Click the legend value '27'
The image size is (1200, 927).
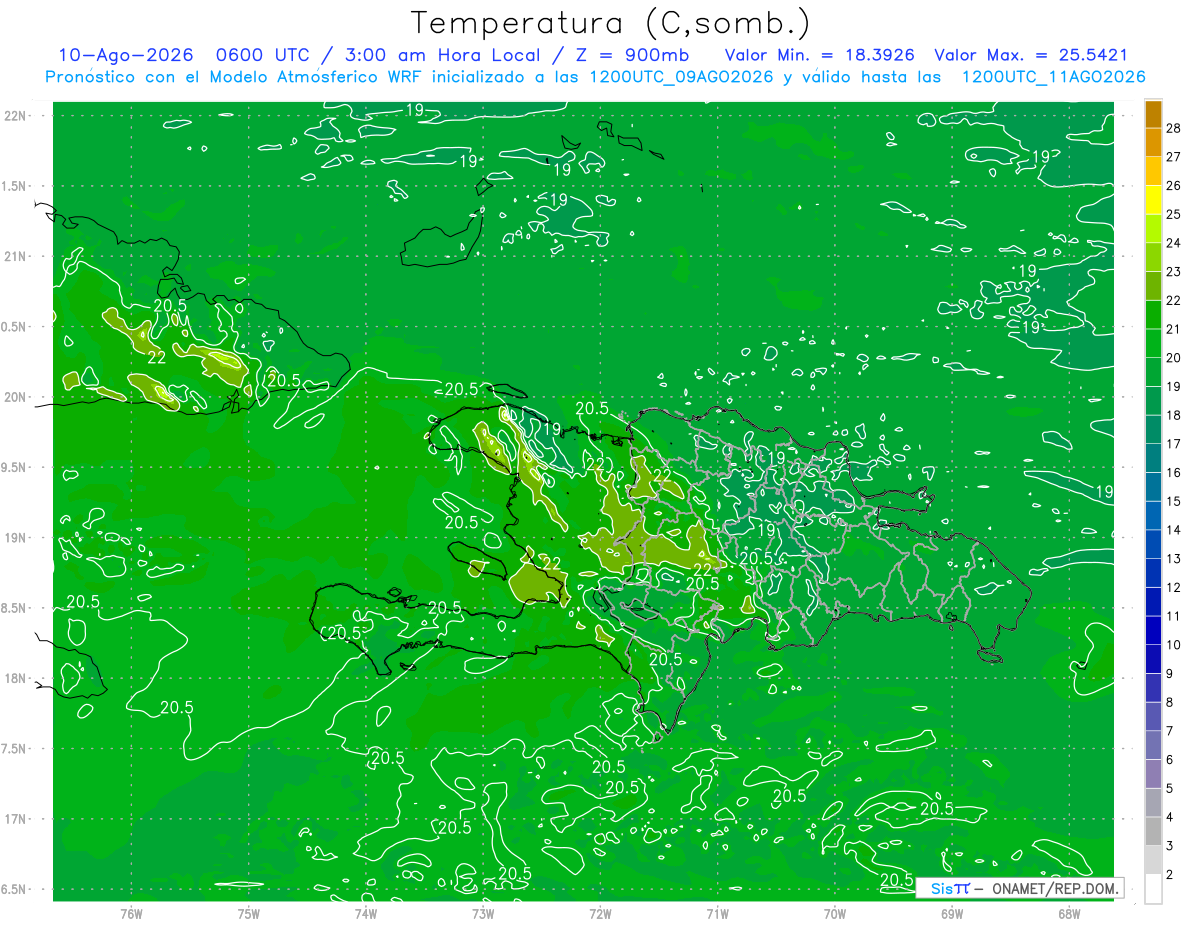pyautogui.click(x=1174, y=156)
